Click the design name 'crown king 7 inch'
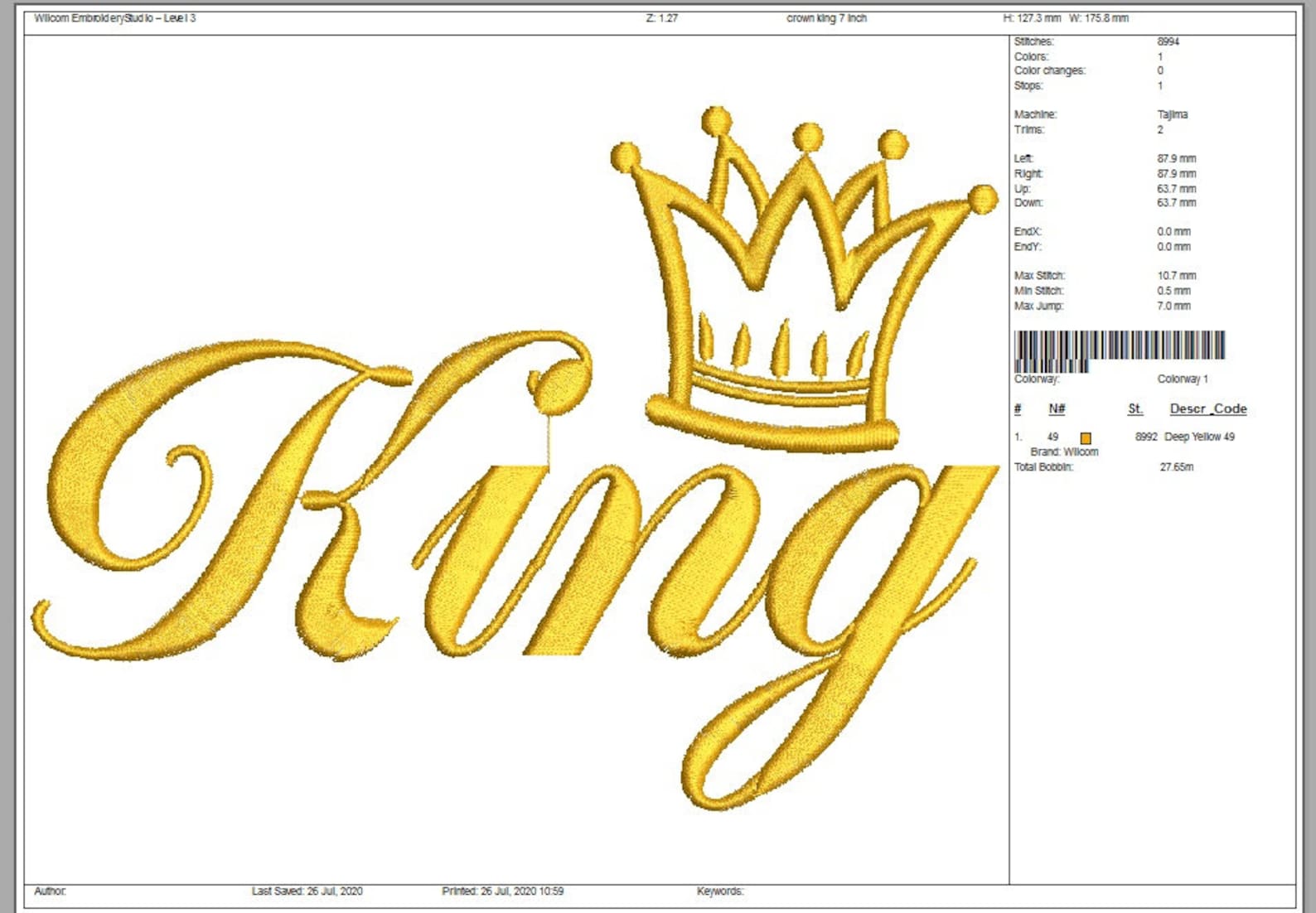 (826, 18)
